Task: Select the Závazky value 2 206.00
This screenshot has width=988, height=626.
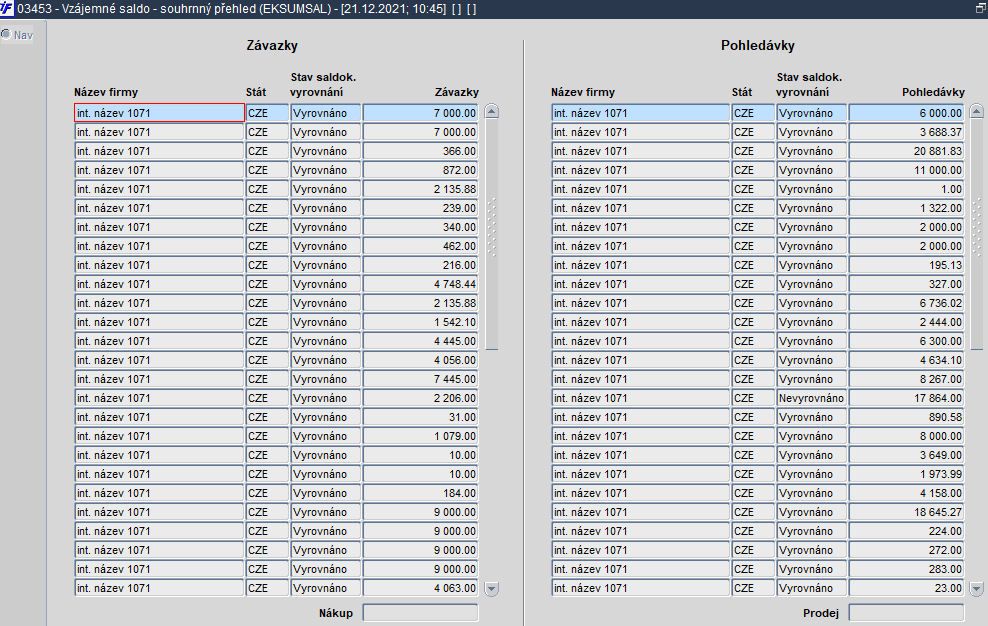Action: click(x=420, y=398)
